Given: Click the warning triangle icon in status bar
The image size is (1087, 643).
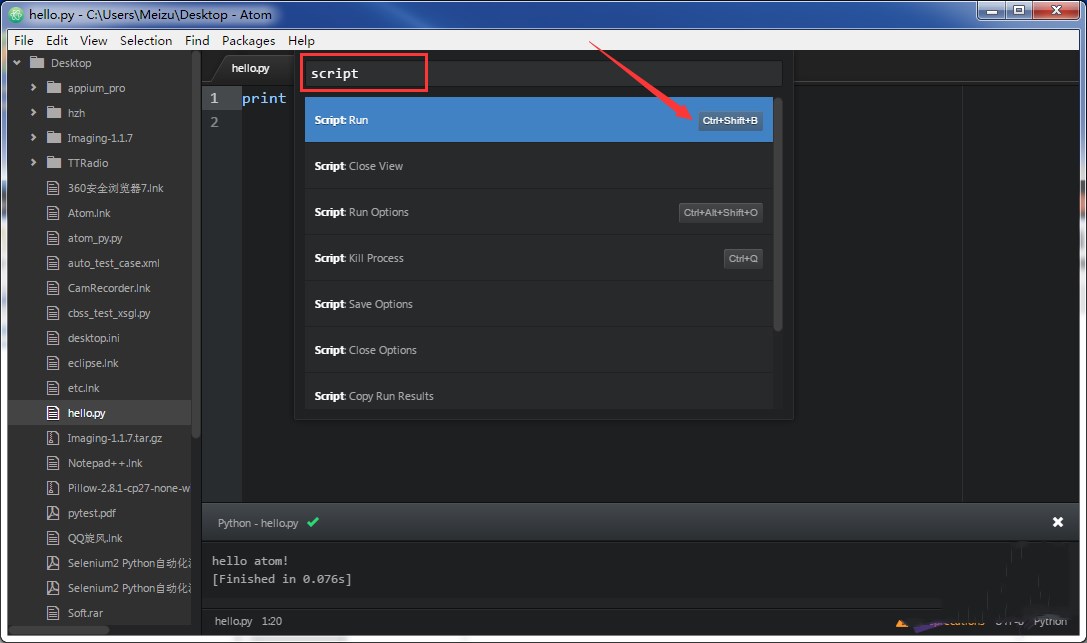Looking at the screenshot, I should tap(902, 623).
